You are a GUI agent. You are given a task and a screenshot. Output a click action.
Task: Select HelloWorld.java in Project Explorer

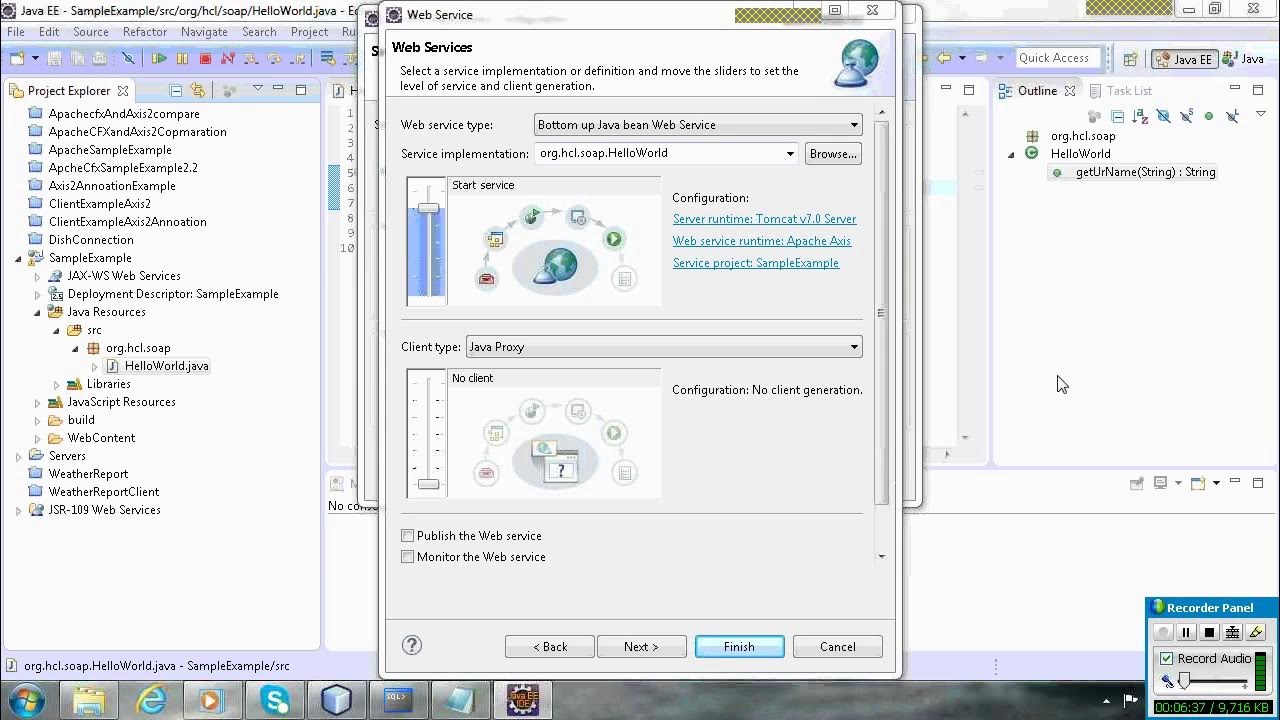157,366
